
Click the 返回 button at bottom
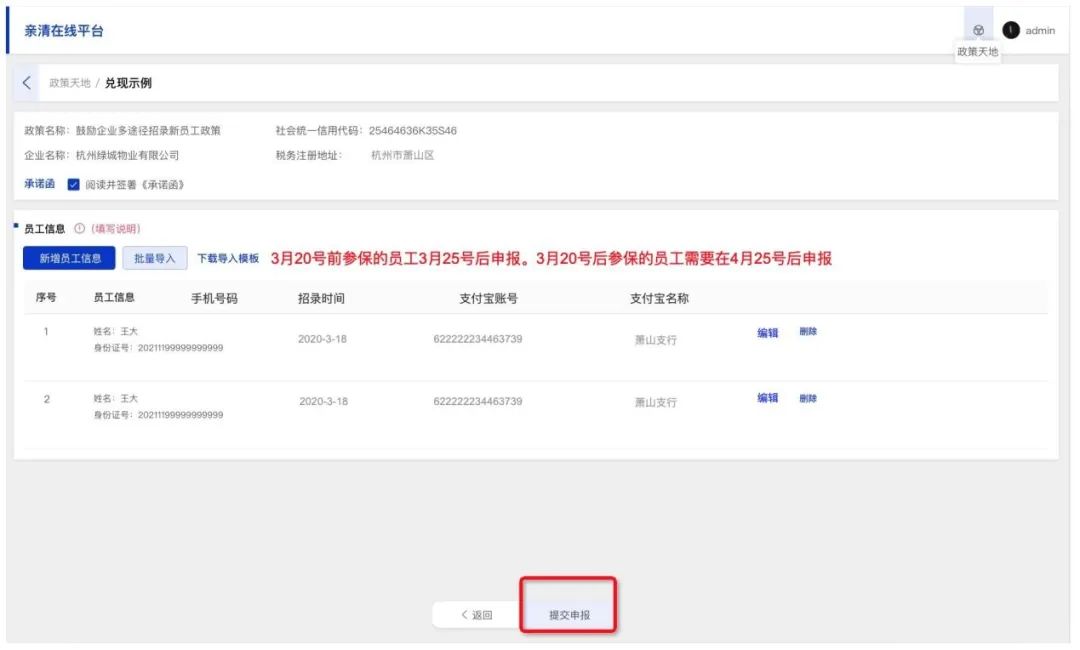(476, 615)
